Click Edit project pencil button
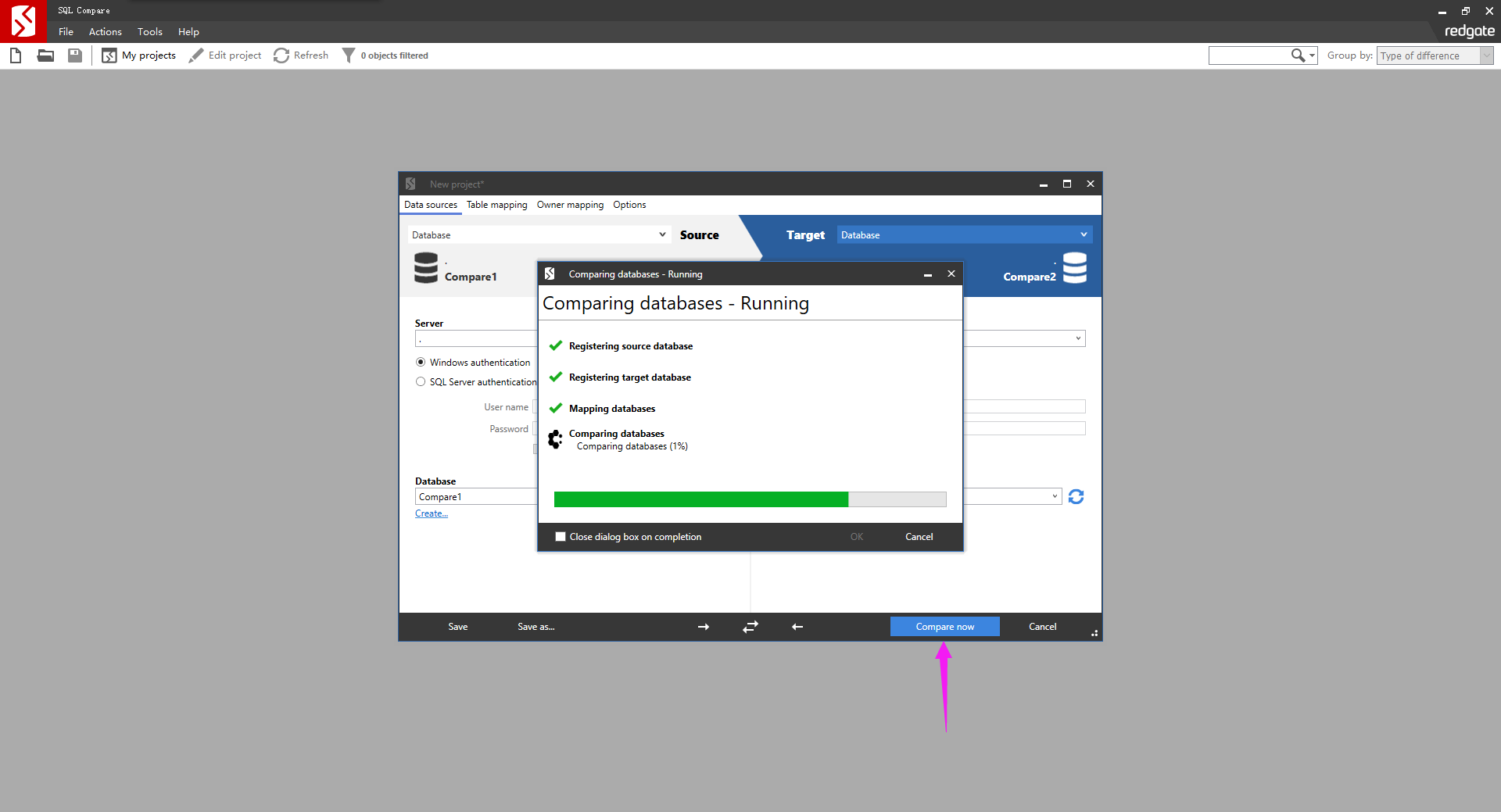The height and width of the screenshot is (812, 1501). (x=225, y=55)
